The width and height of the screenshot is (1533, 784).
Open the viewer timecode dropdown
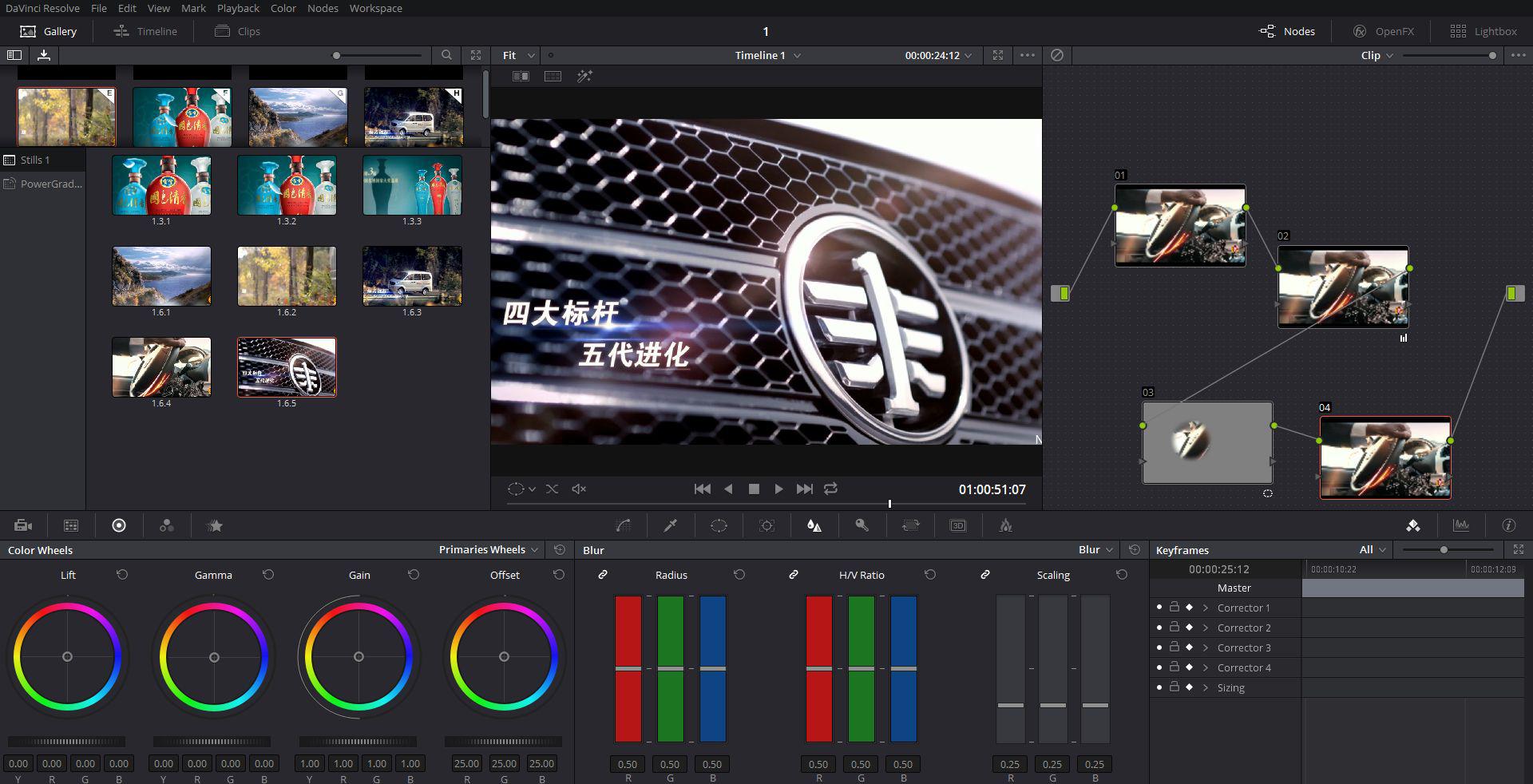tap(938, 55)
